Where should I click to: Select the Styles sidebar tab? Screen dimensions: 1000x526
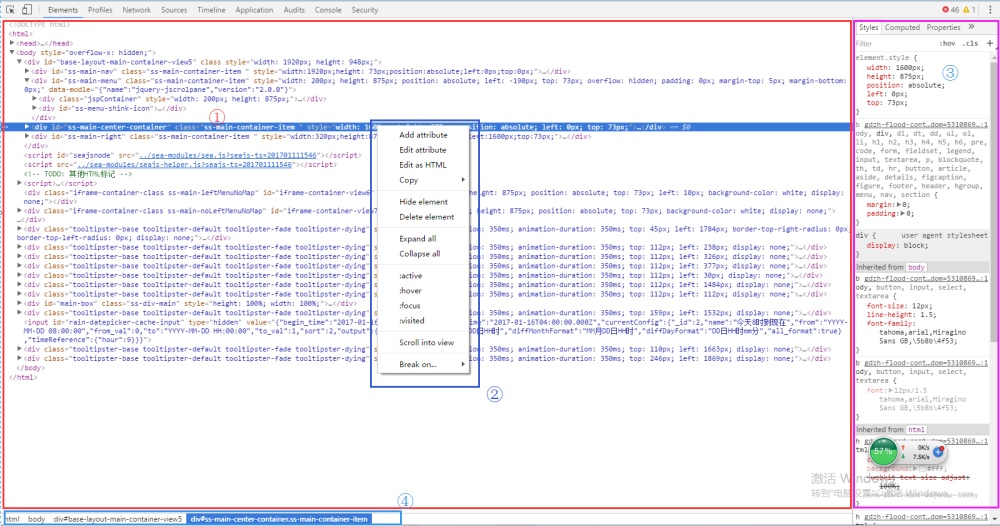pyautogui.click(x=868, y=27)
